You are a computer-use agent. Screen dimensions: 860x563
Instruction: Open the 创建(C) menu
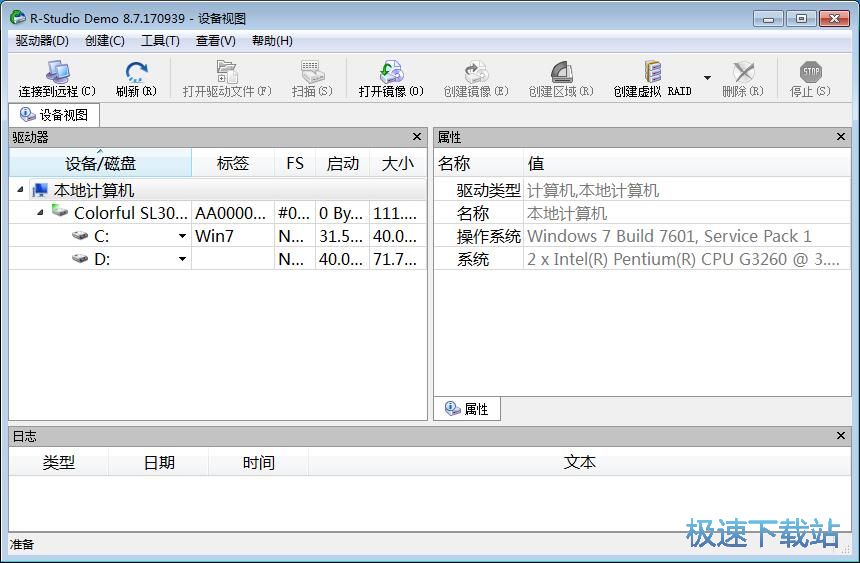coord(105,41)
